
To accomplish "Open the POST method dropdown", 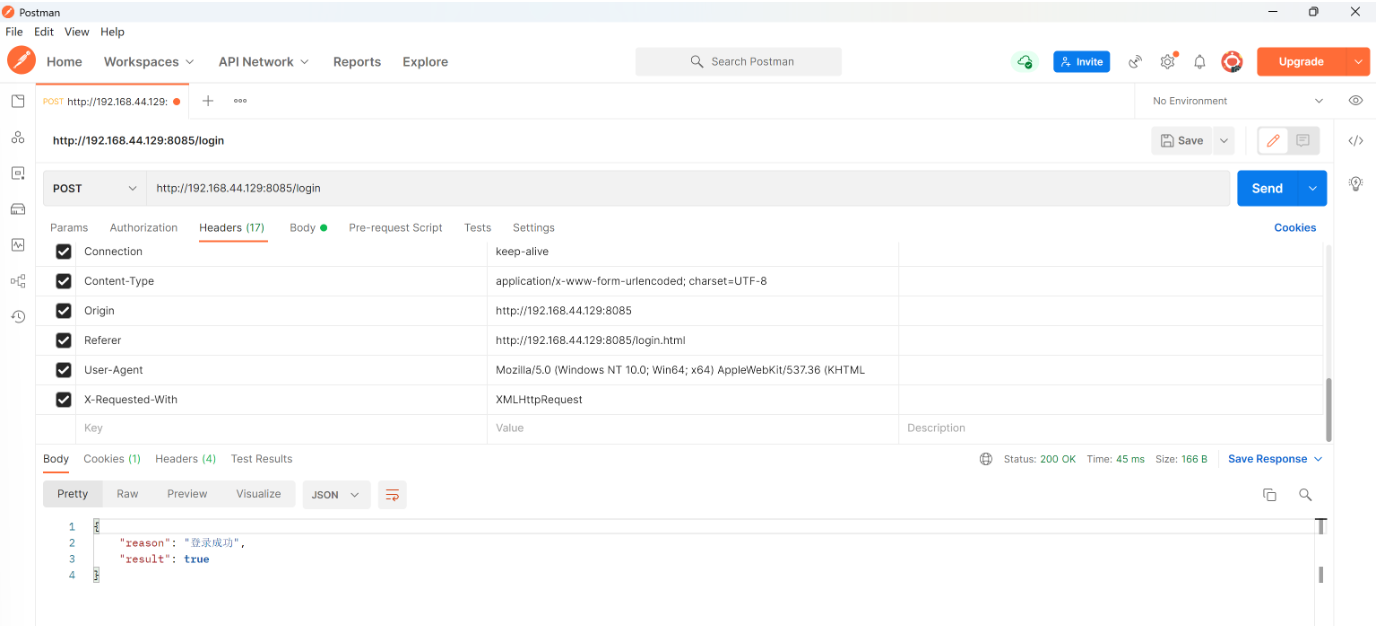I will (95, 188).
